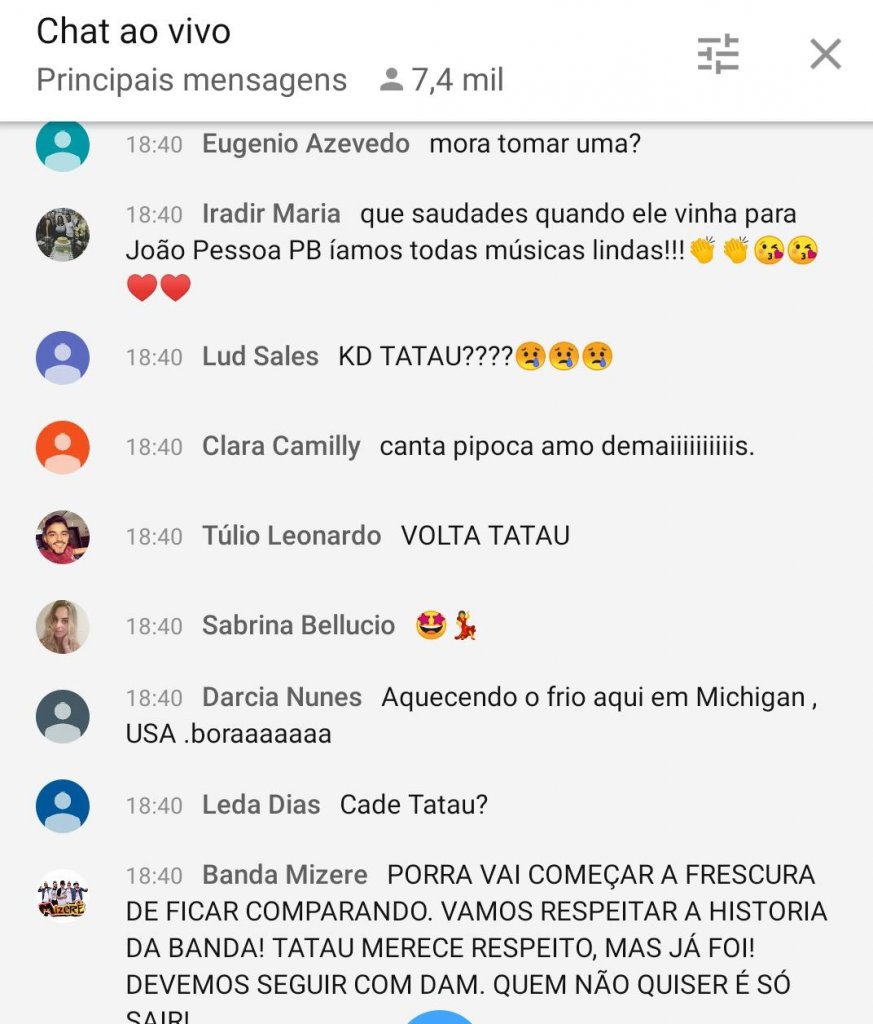Image resolution: width=873 pixels, height=1024 pixels.
Task: Select Lud Sales' KD TATAU message
Action: tap(475, 356)
